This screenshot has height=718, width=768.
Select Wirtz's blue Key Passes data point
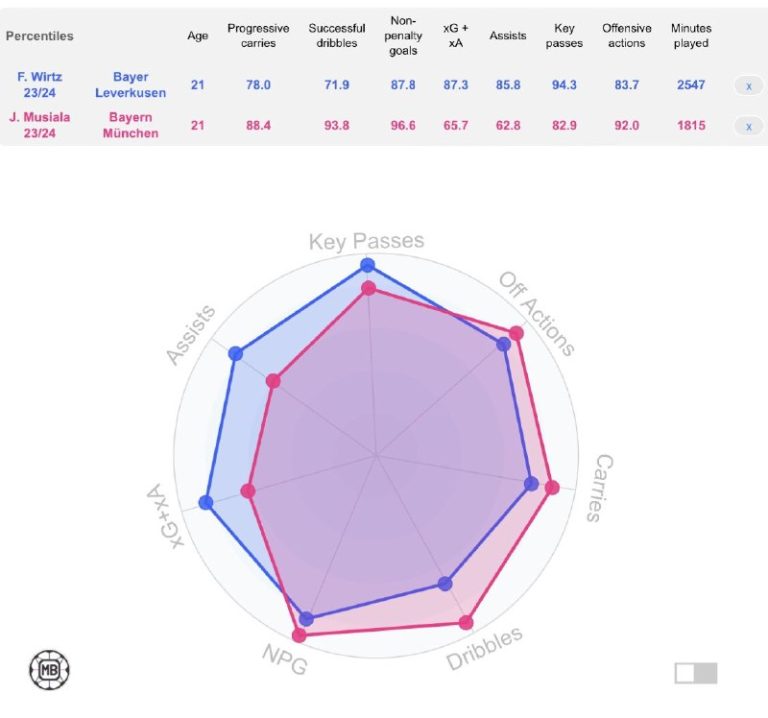[367, 265]
